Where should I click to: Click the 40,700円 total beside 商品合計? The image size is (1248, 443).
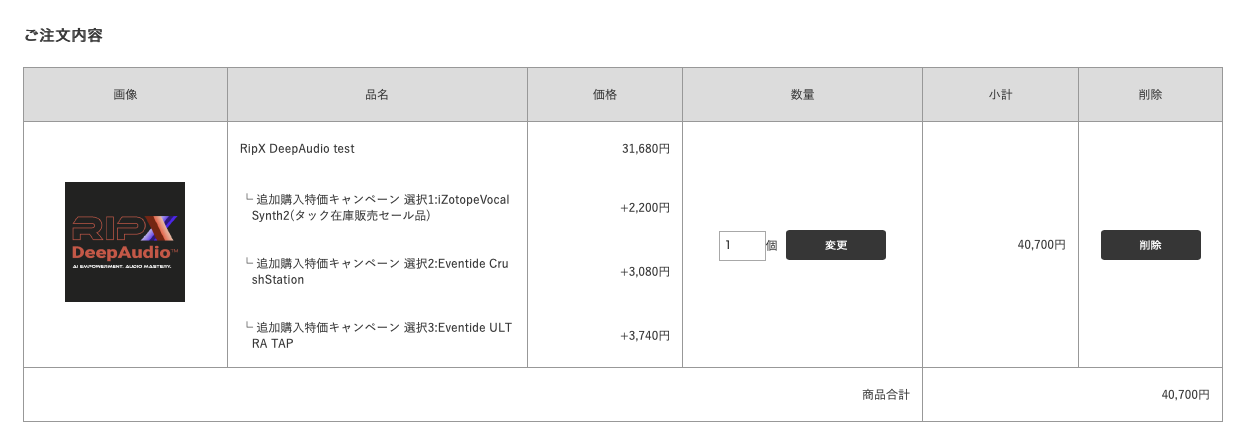tap(1185, 395)
